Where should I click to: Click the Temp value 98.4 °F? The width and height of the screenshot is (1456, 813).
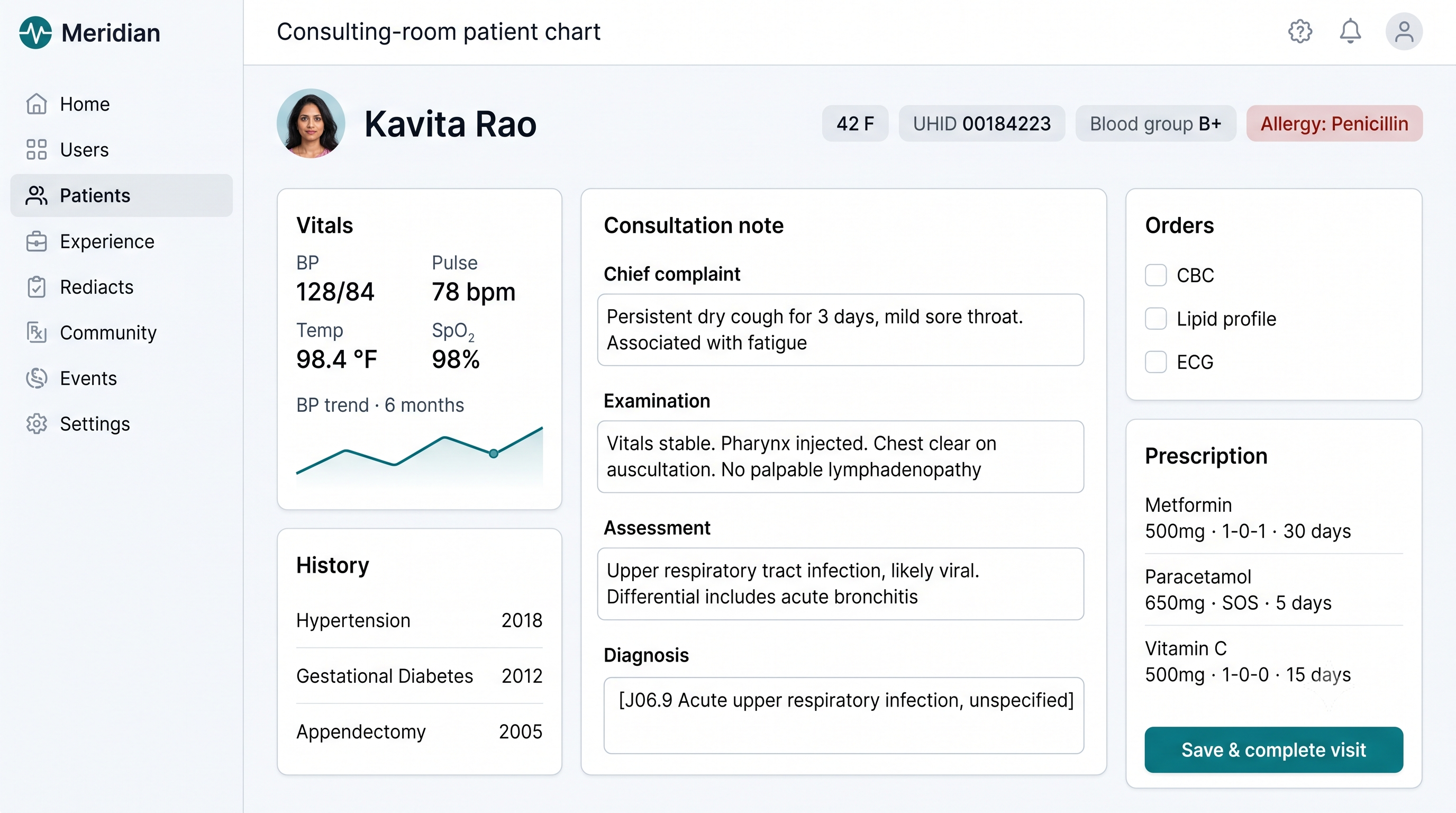tap(337, 359)
